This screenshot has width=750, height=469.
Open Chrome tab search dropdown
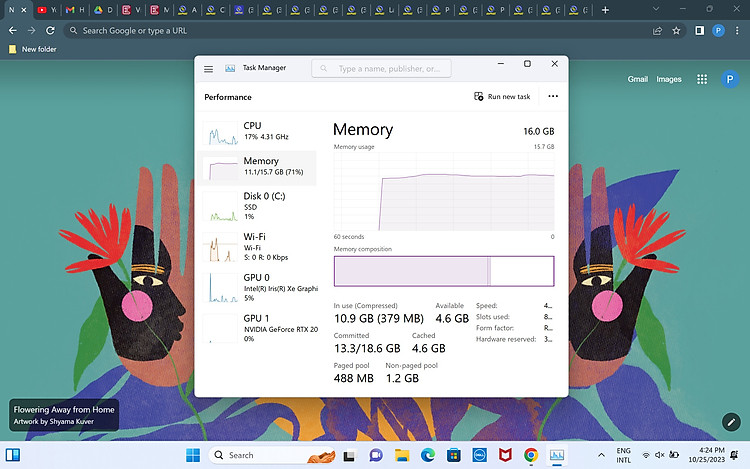(x=655, y=9)
